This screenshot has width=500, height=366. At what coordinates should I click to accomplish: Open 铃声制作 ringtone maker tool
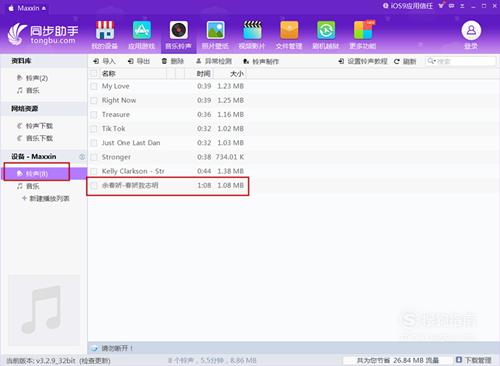(x=261, y=61)
